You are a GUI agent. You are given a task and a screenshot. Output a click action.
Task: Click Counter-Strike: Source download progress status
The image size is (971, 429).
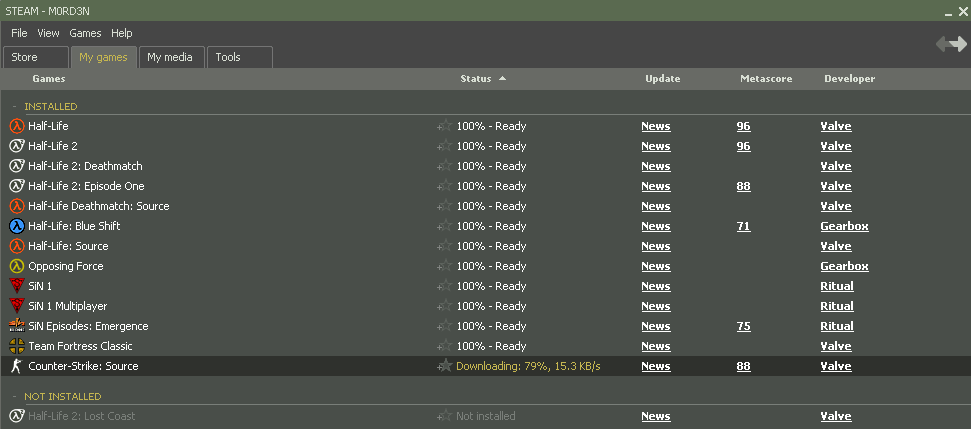tap(528, 366)
